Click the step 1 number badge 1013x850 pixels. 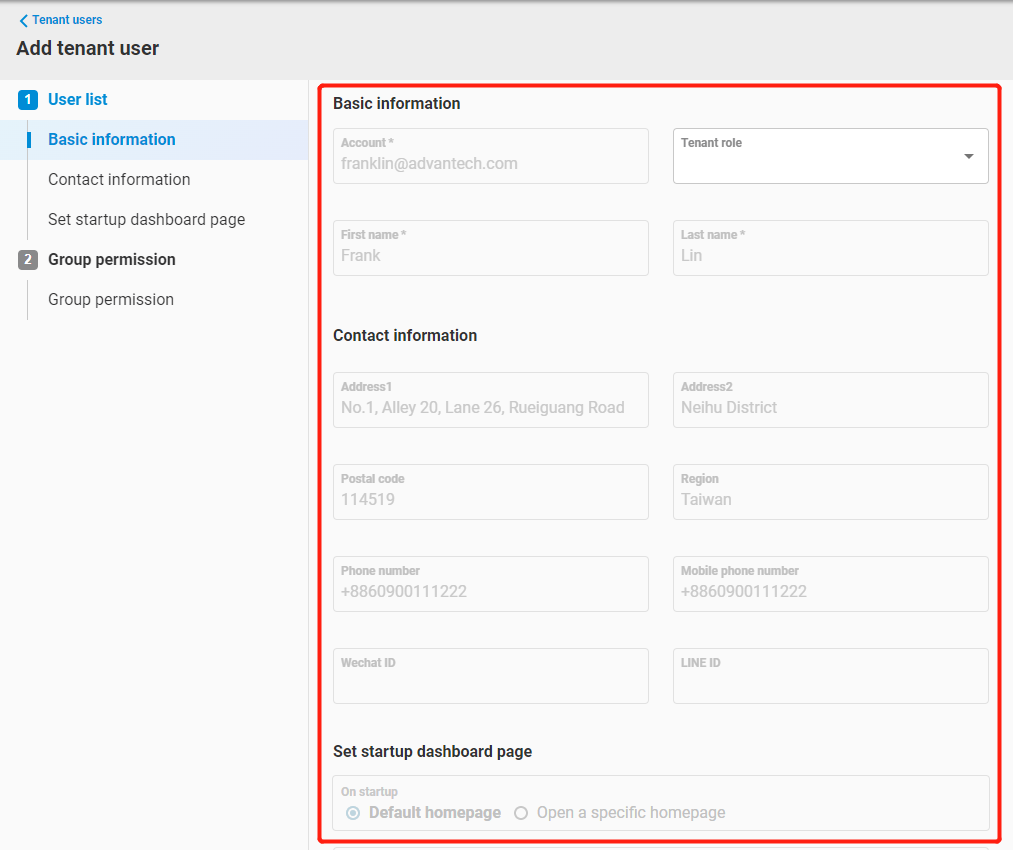(x=28, y=100)
